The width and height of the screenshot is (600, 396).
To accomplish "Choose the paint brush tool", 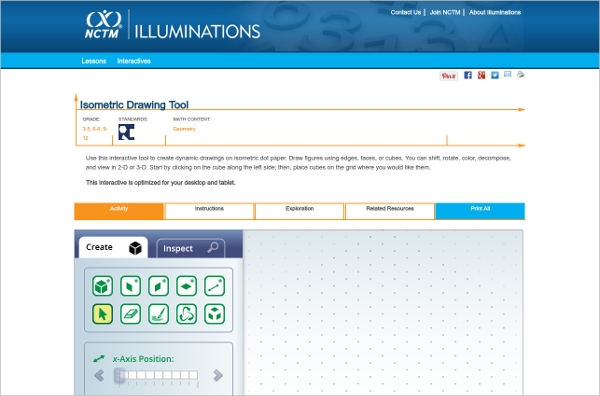I will coord(158,314).
